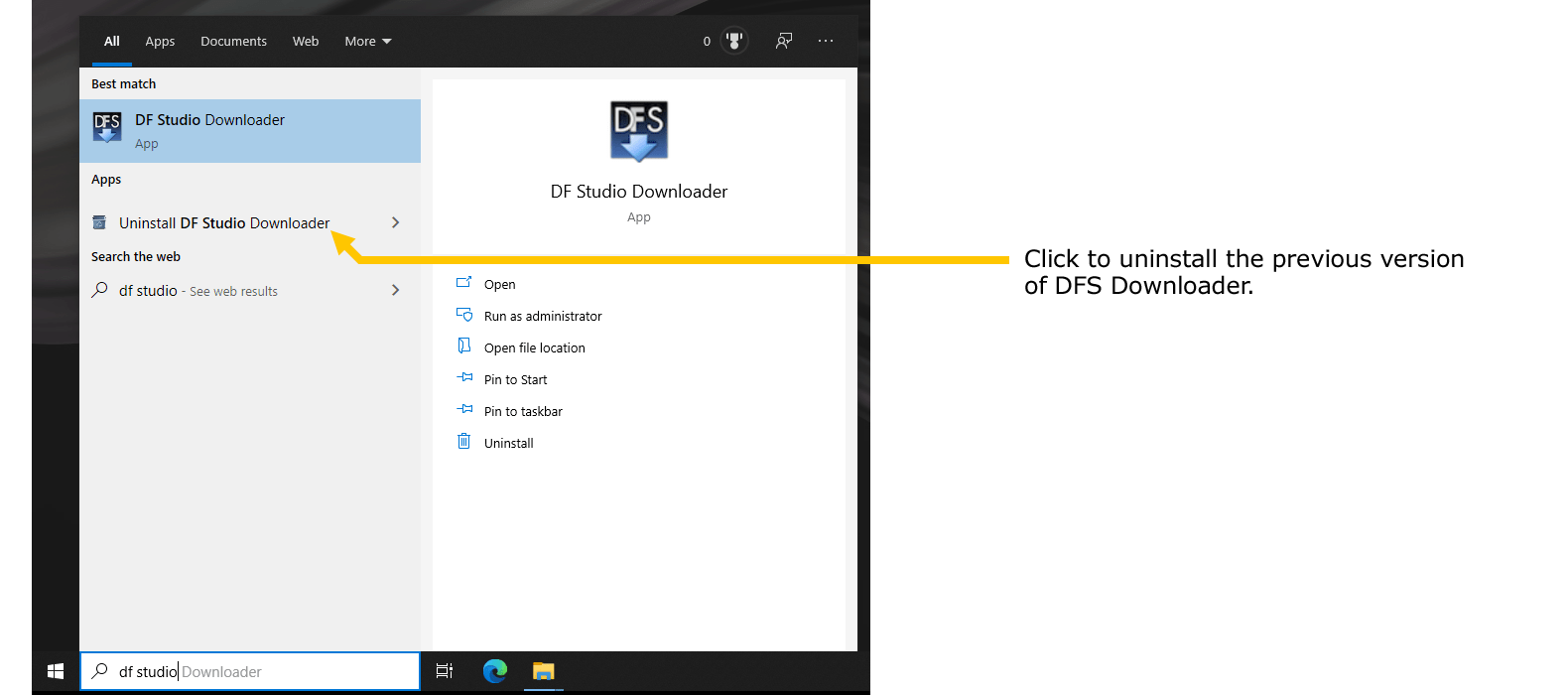
Task: Expand arrow beside df studio web results
Action: pos(396,290)
